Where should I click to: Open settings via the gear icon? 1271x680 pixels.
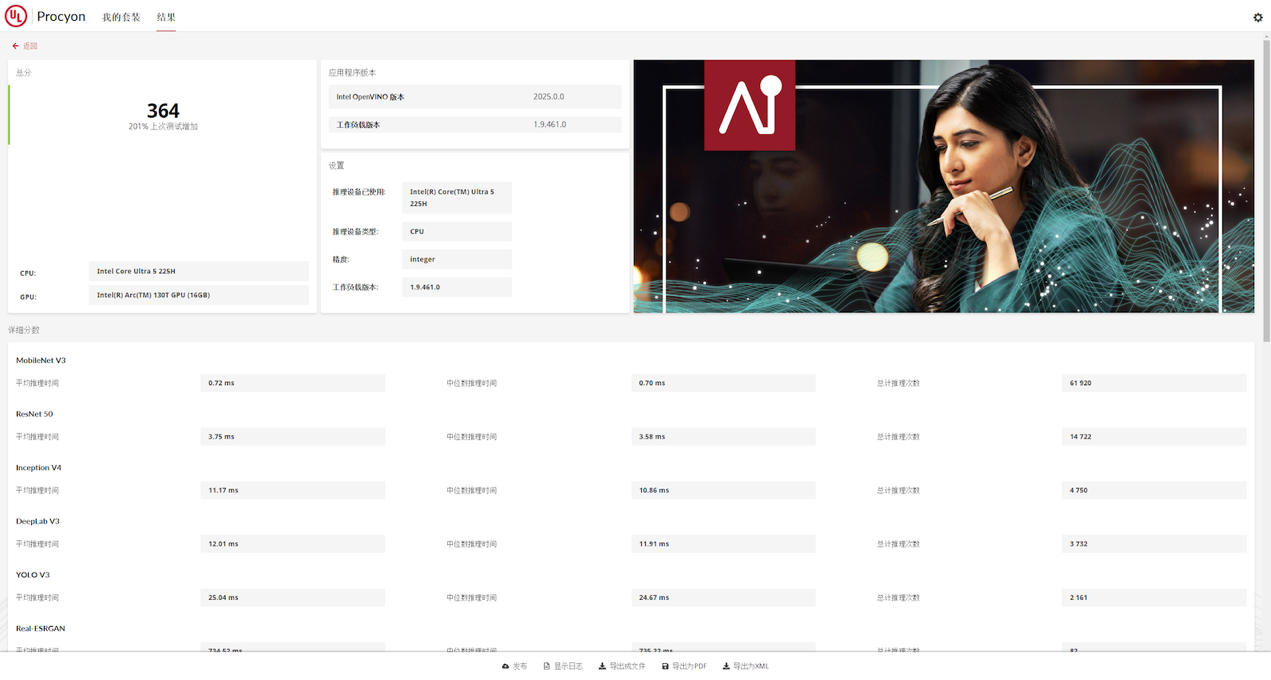coord(1257,17)
